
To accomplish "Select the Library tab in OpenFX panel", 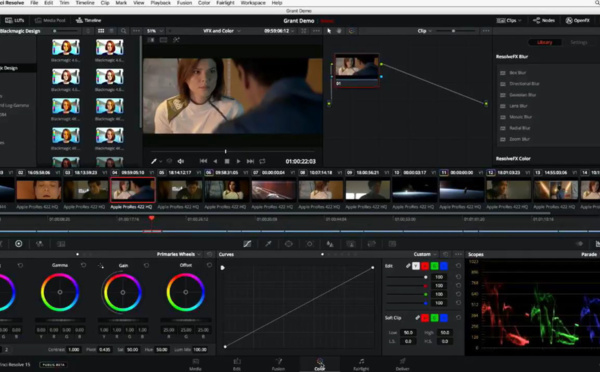I will coord(545,42).
